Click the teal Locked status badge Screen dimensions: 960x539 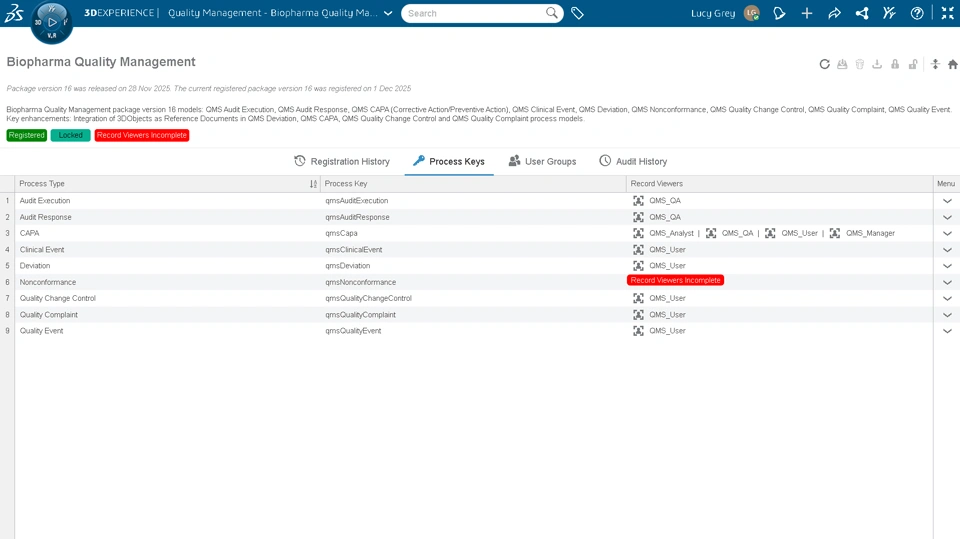point(70,135)
